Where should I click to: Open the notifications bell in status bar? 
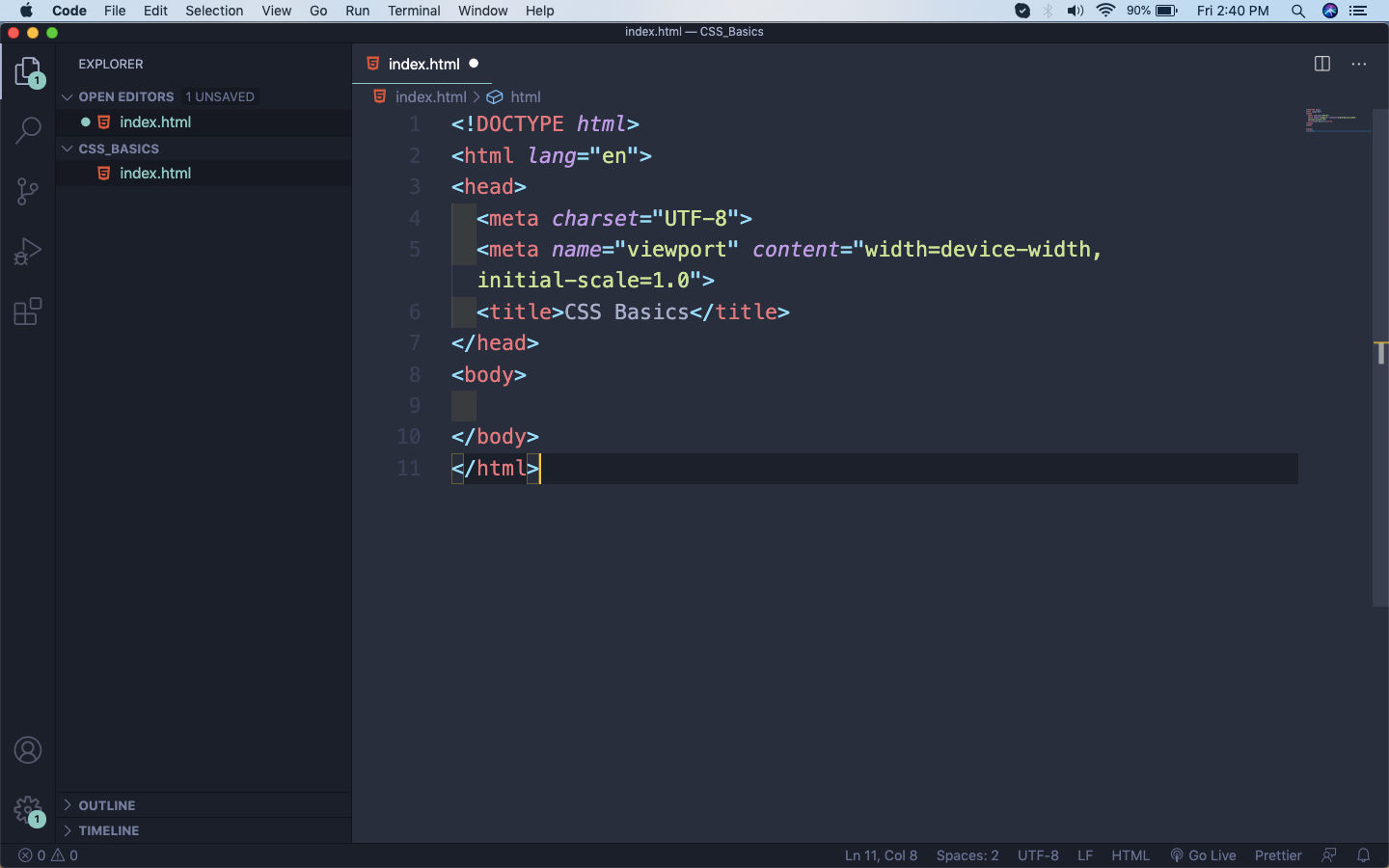[x=1364, y=855]
